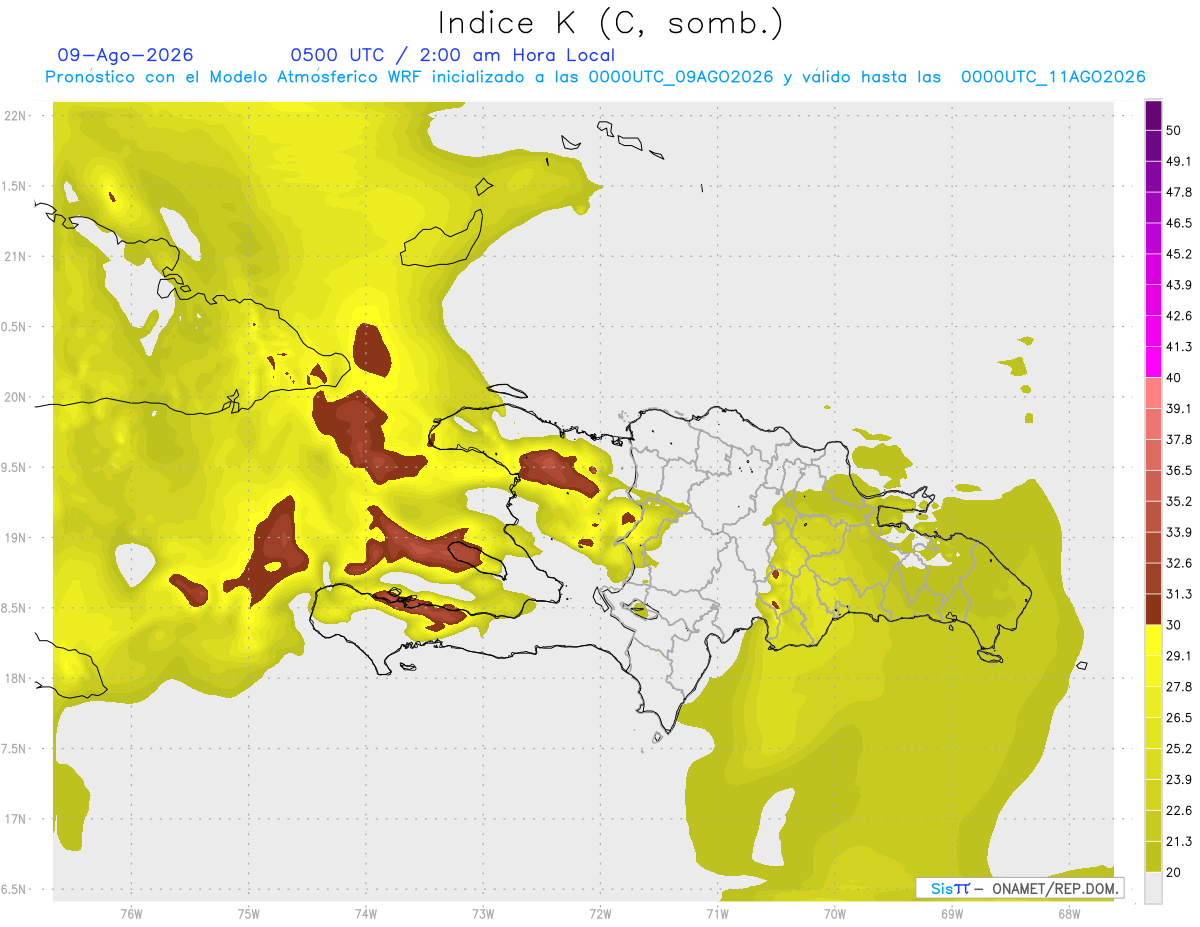
Task: Click the "33.9" color bar label
Action: pos(1178,532)
